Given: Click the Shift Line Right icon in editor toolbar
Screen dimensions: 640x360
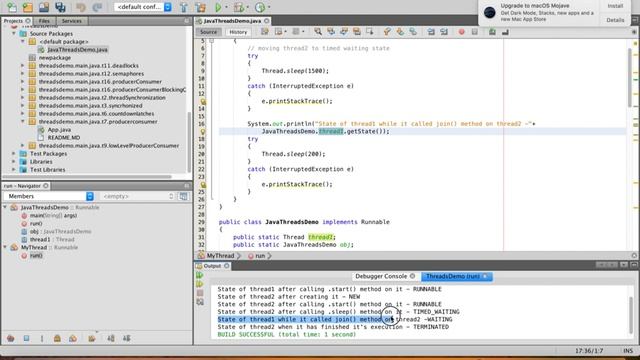Looking at the screenshot, I should coord(444,32).
